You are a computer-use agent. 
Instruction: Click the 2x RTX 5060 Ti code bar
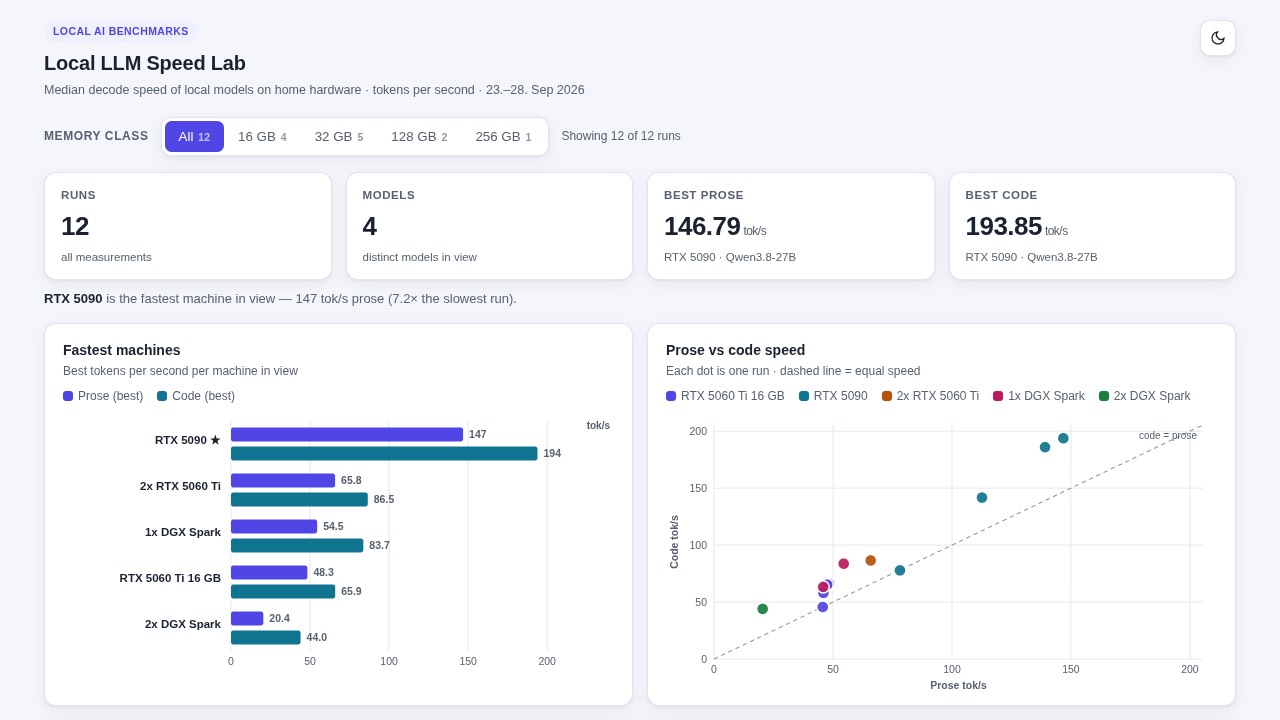tap(299, 499)
